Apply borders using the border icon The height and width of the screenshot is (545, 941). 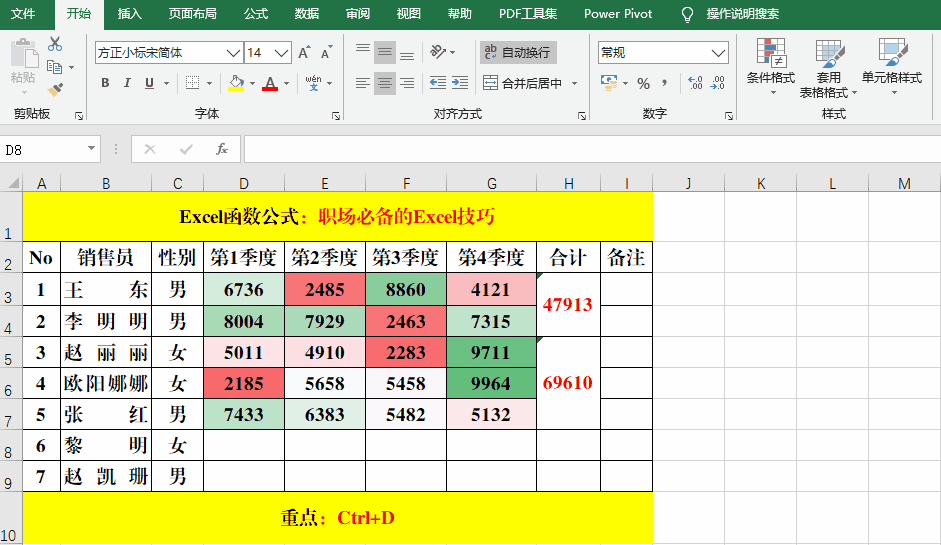point(193,83)
